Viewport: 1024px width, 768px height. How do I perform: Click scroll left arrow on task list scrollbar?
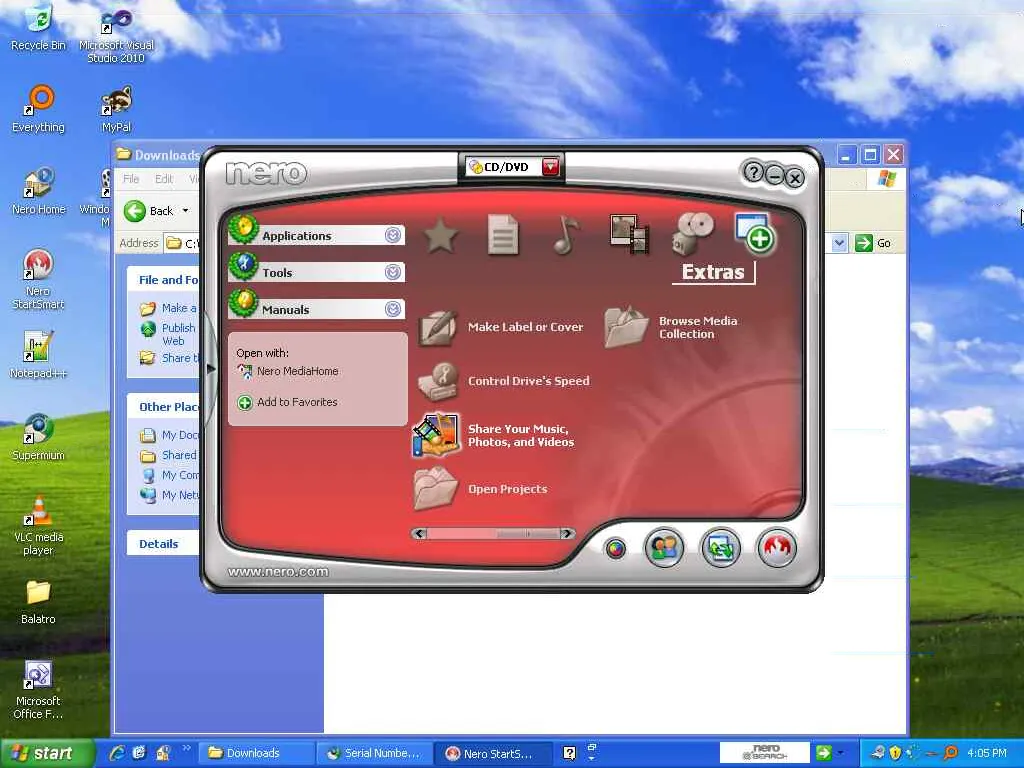click(419, 534)
